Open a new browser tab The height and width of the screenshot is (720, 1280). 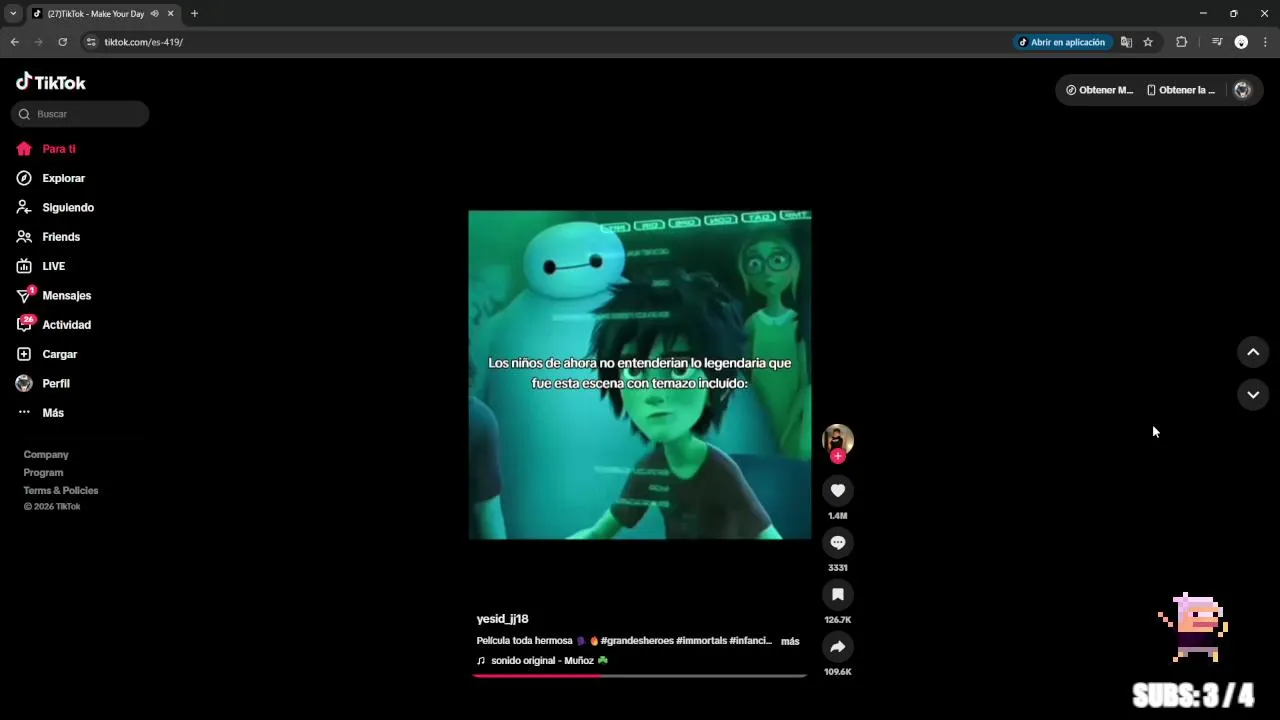tap(194, 14)
